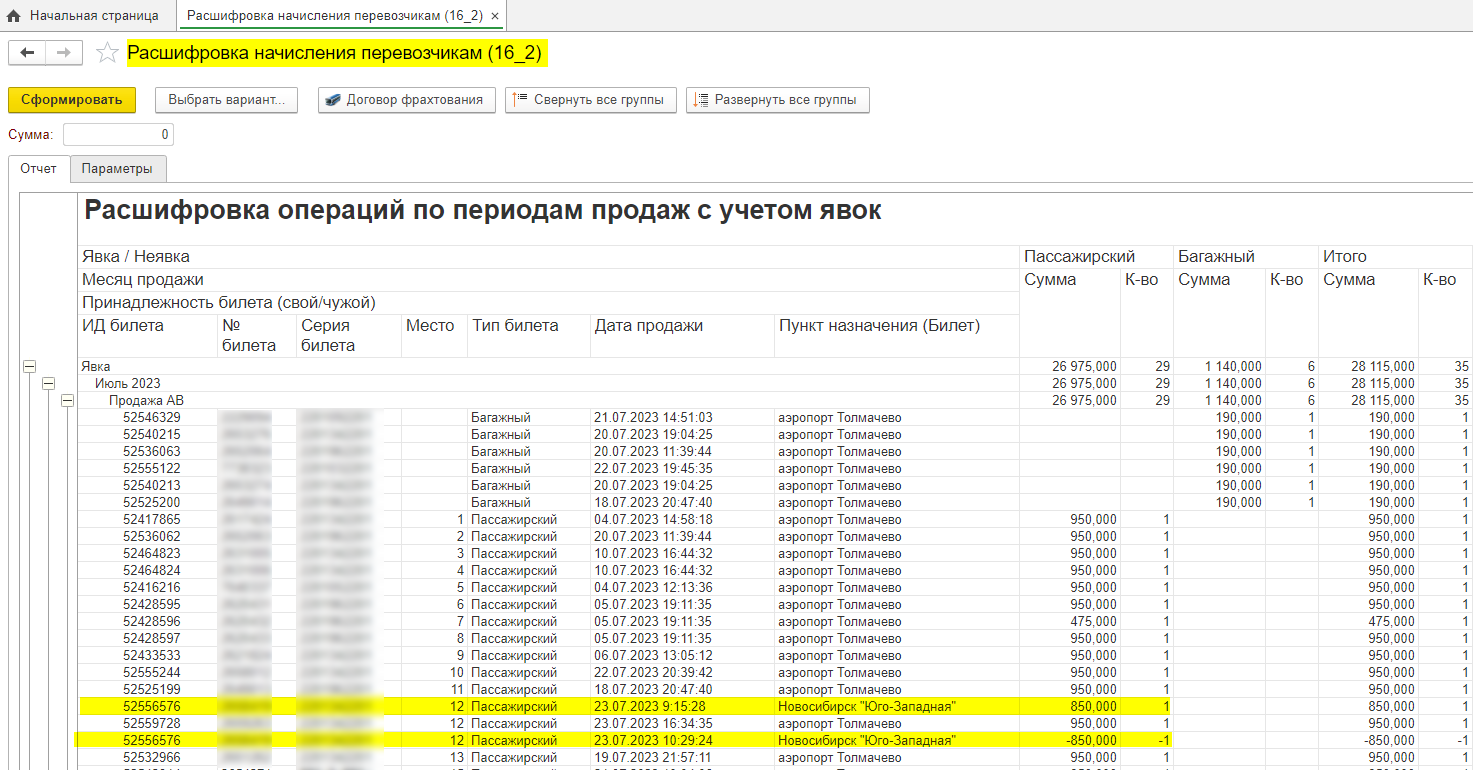
Task: Collapse the Июль 2023 group
Action: [x=48, y=384]
